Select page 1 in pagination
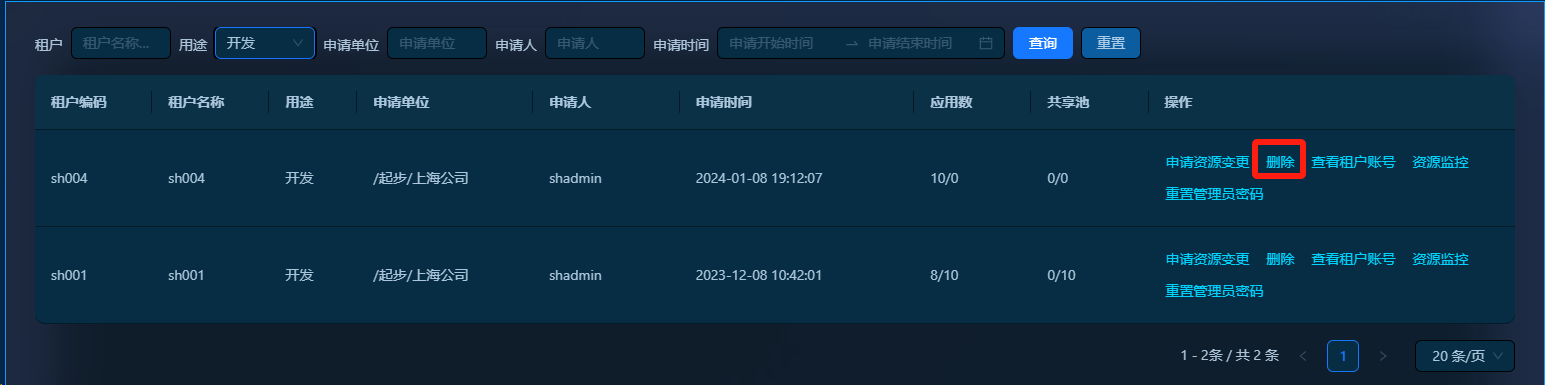The height and width of the screenshot is (385, 1545). coord(1343,356)
